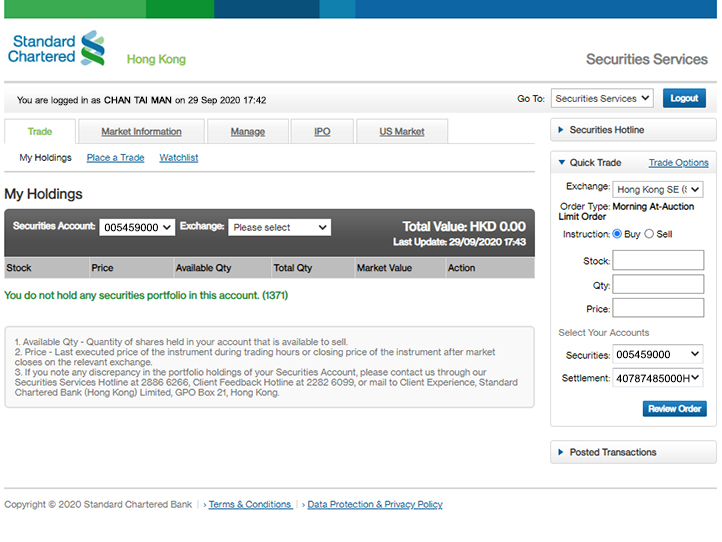Switch to the Market Information tab
722x542 pixels.
pyautogui.click(x=141, y=132)
